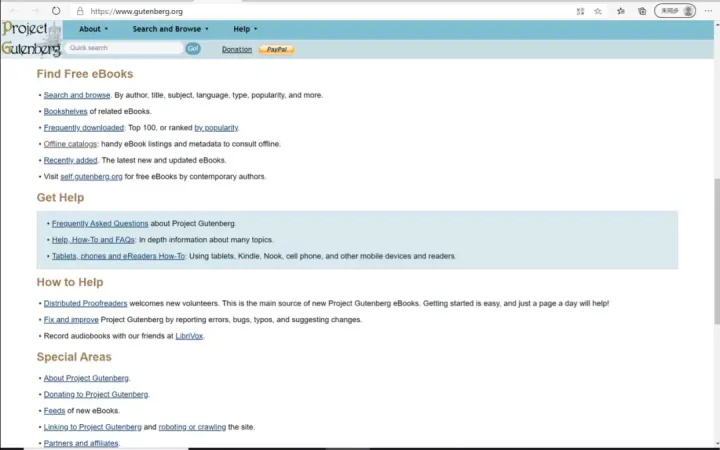This screenshot has height=450, width=720.
Task: Expand the Search and Browse menu
Action: (x=170, y=29)
